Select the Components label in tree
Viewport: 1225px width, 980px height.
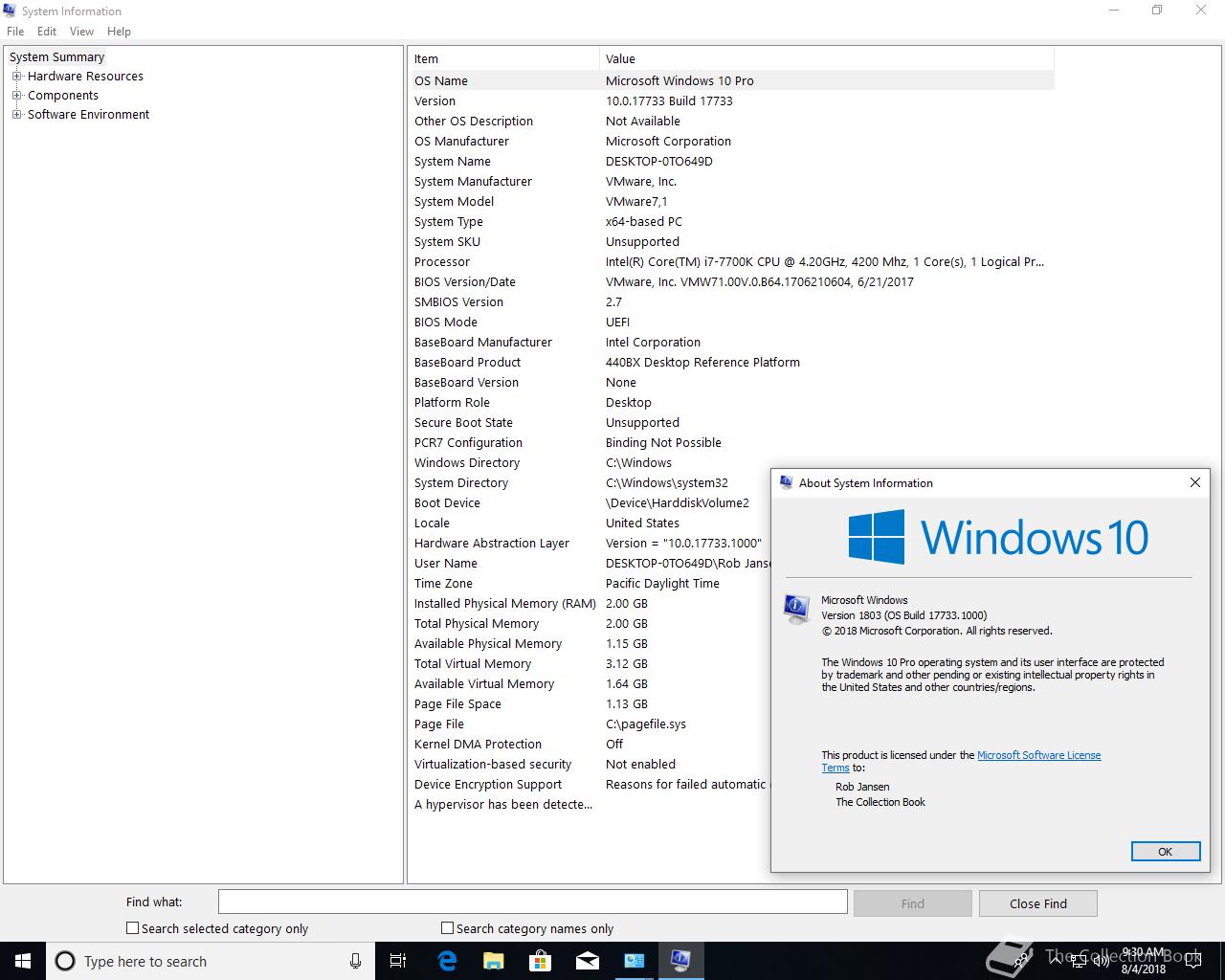(x=63, y=95)
